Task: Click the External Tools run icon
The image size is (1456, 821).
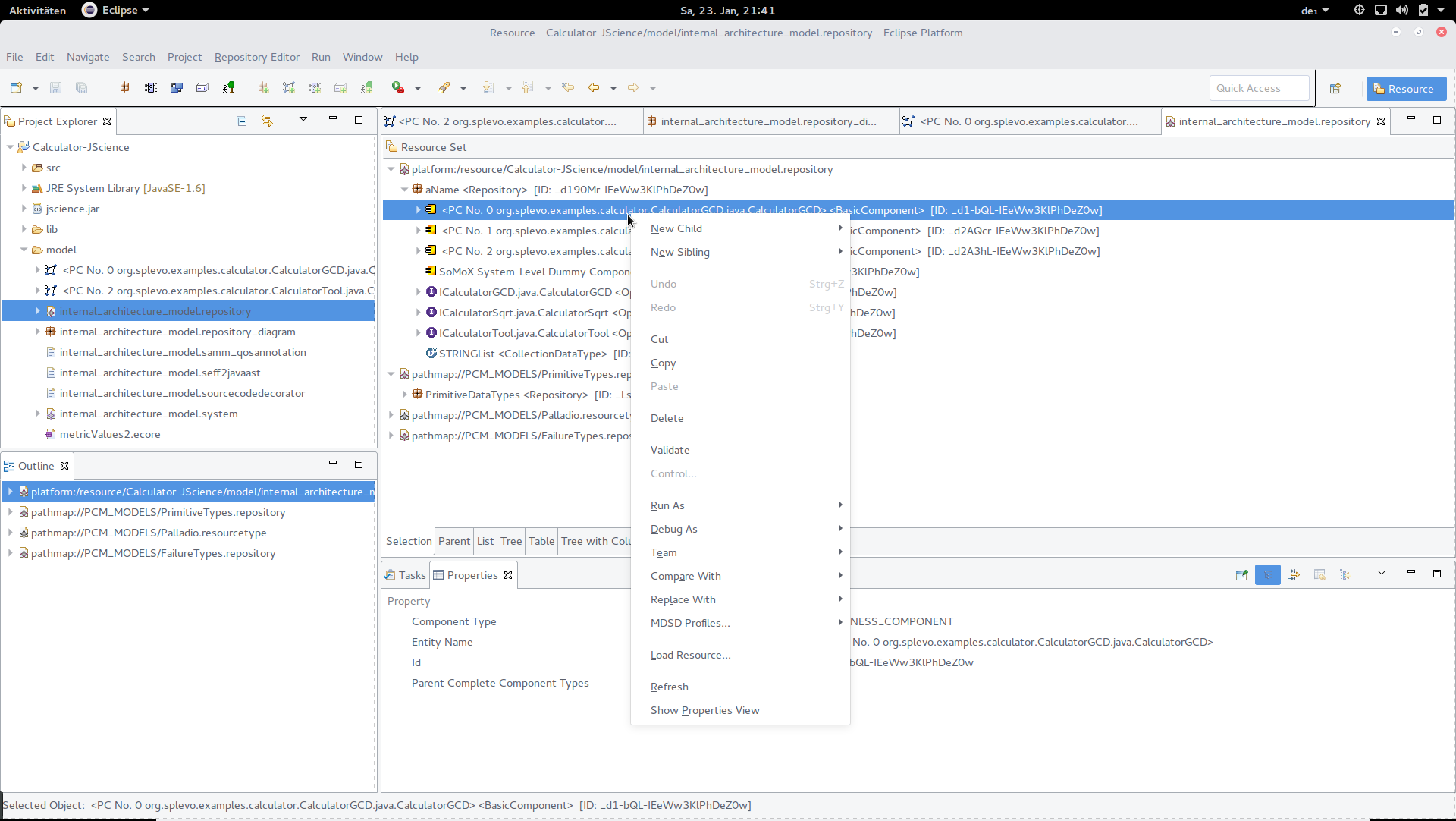Action: 397,88
